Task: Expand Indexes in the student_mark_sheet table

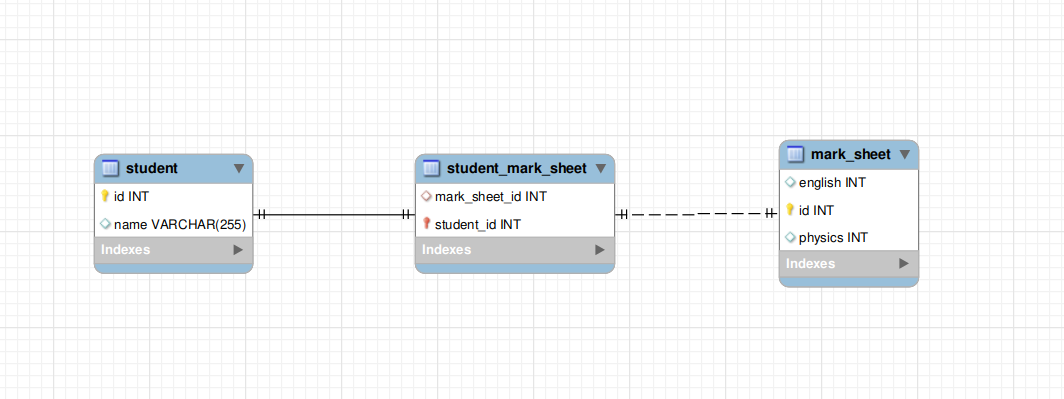Action: (600, 250)
